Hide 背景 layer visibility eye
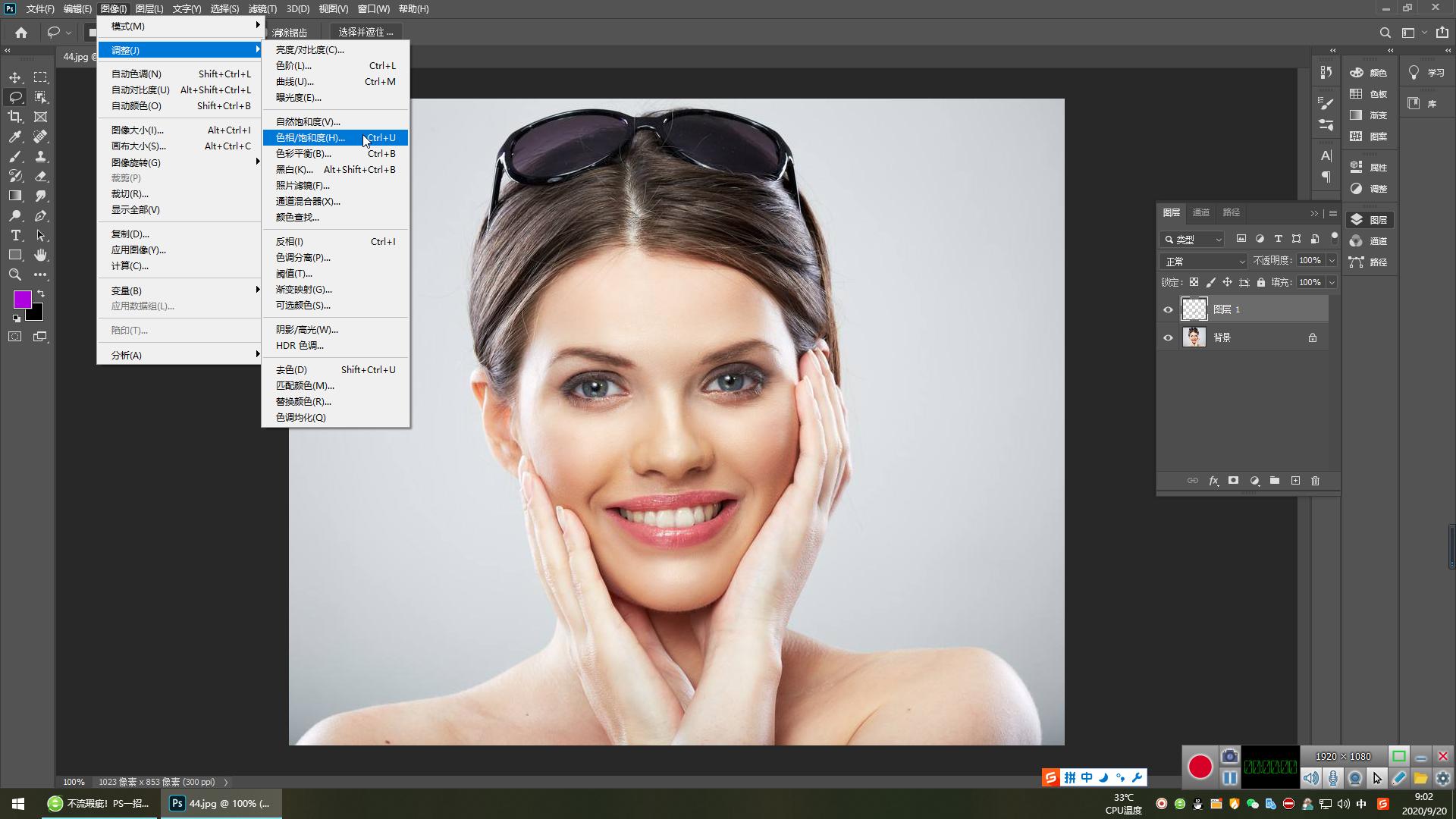Screen dimensions: 1456x819 click(x=1168, y=338)
